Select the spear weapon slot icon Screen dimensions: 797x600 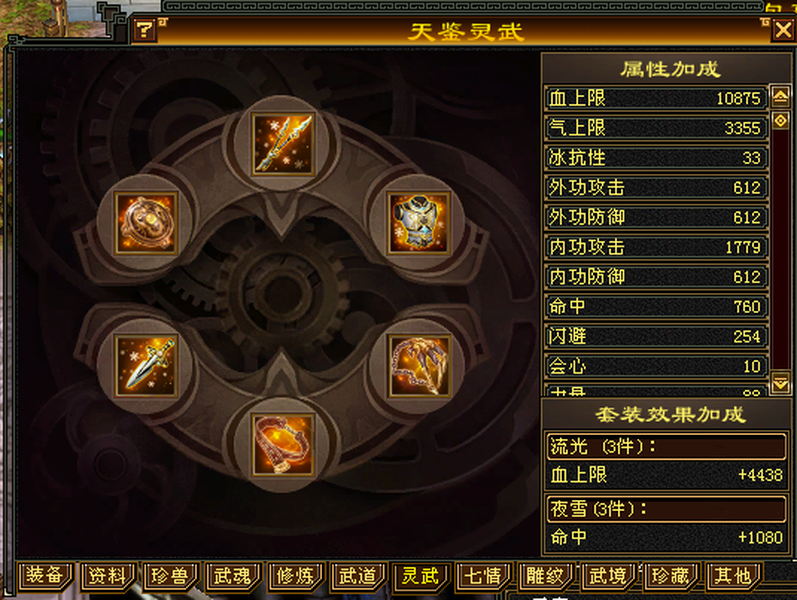[283, 144]
